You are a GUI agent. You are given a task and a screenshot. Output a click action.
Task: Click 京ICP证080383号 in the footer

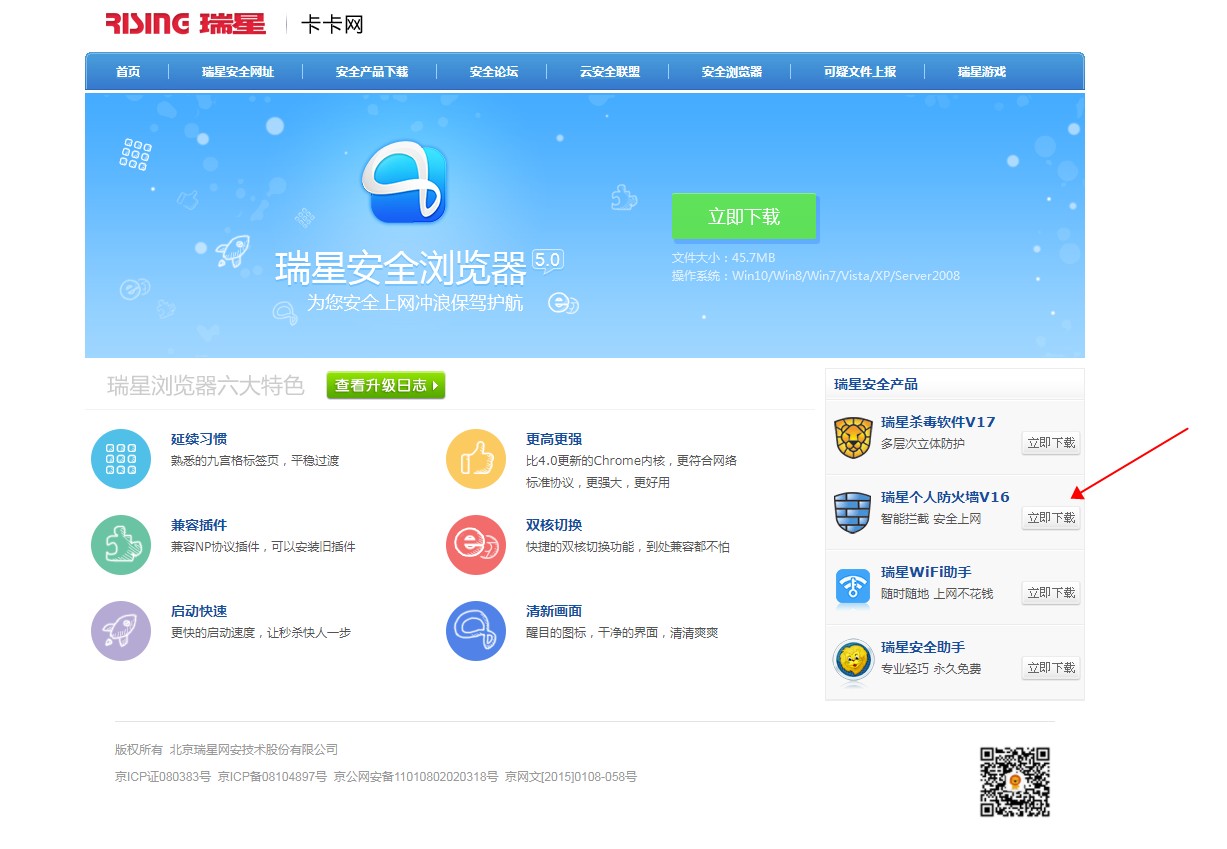(x=163, y=776)
